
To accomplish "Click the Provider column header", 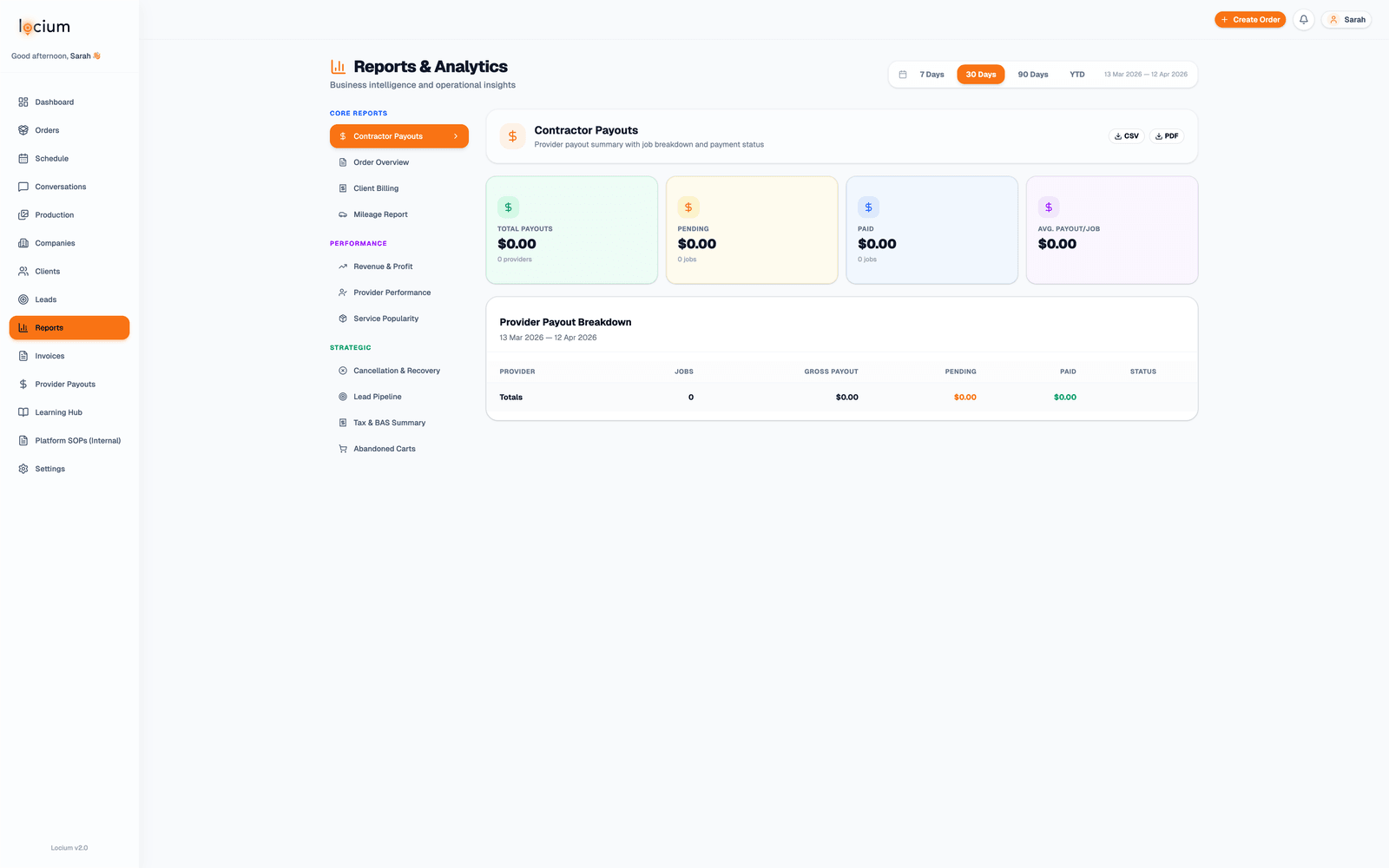I will coord(517,372).
